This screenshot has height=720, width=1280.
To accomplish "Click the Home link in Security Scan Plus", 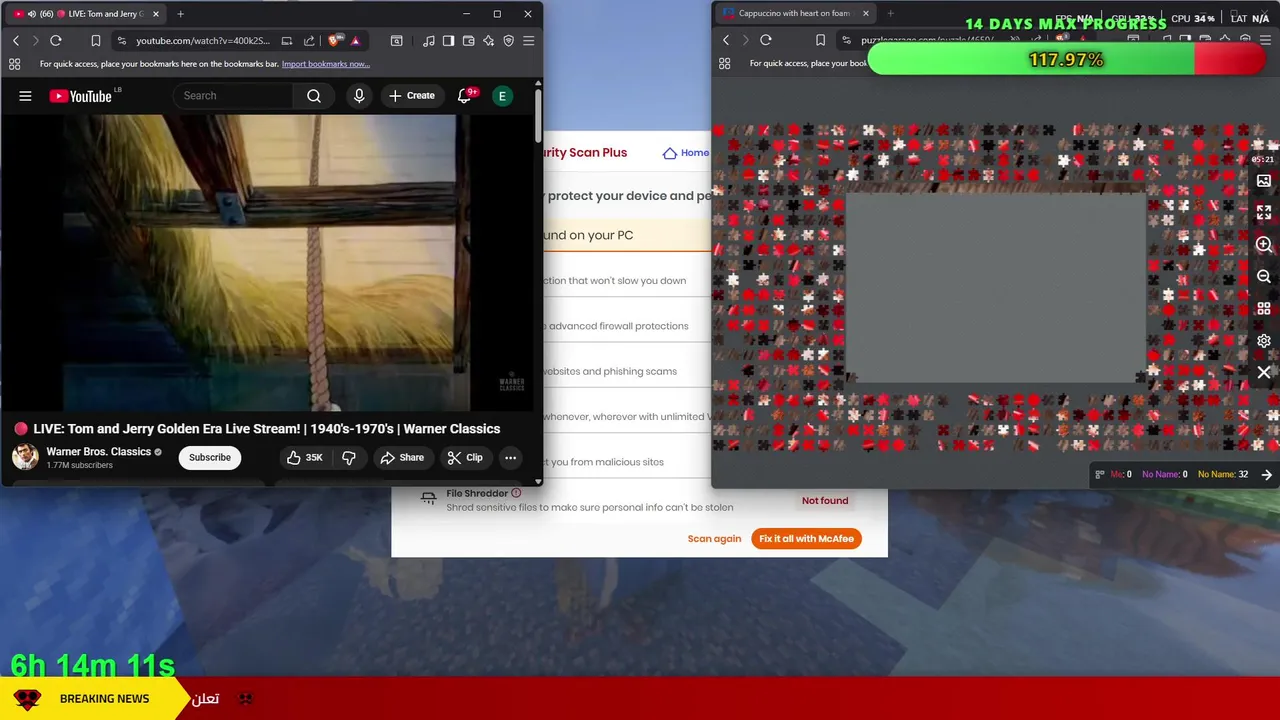I will (x=686, y=153).
